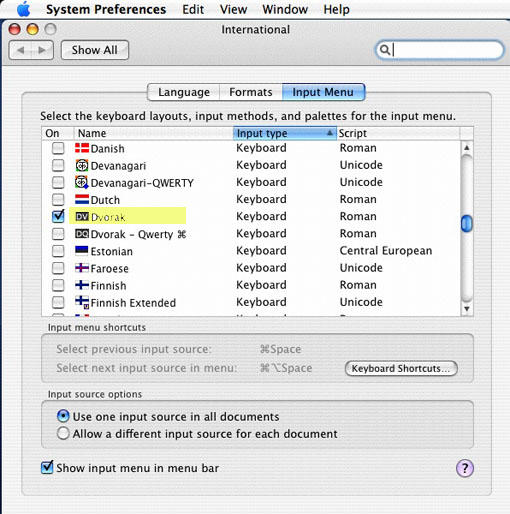Click the Dvorak - Qwerty DQ icon

82,234
